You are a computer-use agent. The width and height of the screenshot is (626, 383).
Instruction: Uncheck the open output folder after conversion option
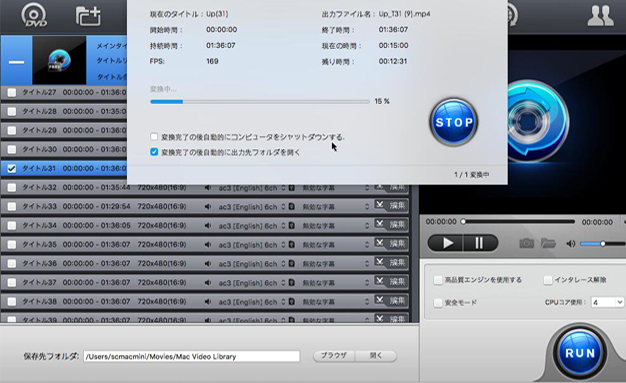(x=154, y=152)
